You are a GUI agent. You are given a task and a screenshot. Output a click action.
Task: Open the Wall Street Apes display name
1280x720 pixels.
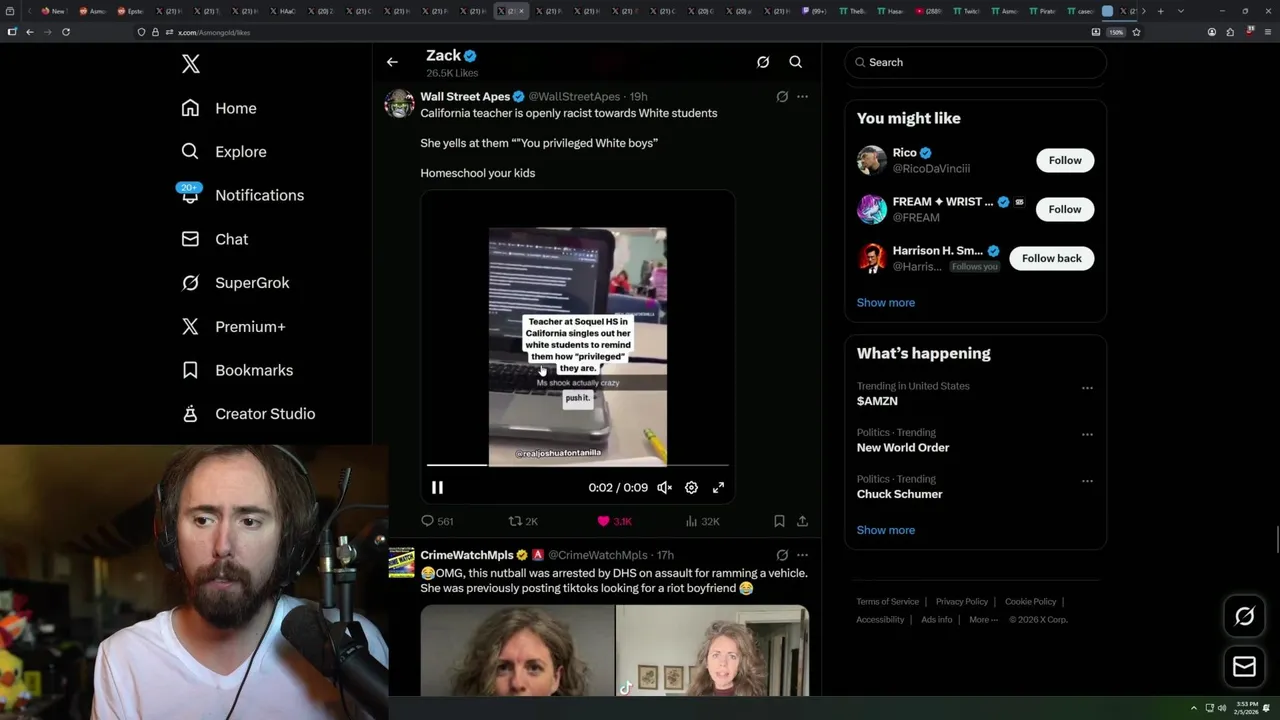tap(465, 97)
